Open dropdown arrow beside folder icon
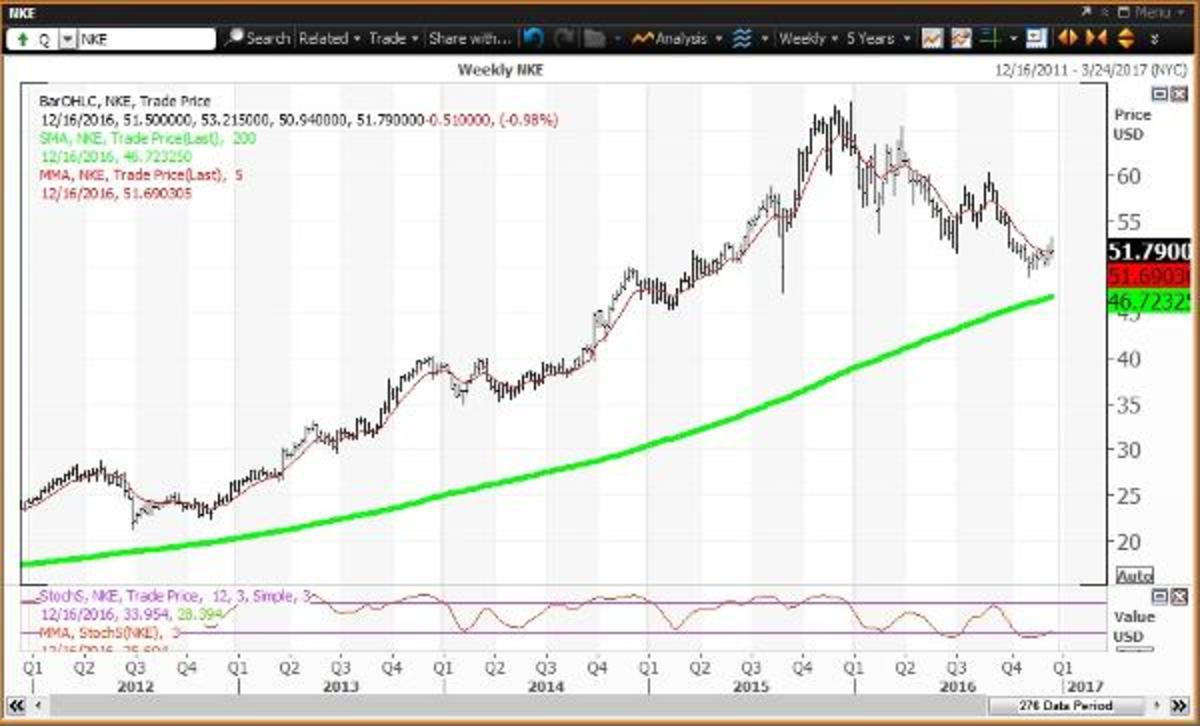The height and width of the screenshot is (726, 1200). [x=619, y=38]
